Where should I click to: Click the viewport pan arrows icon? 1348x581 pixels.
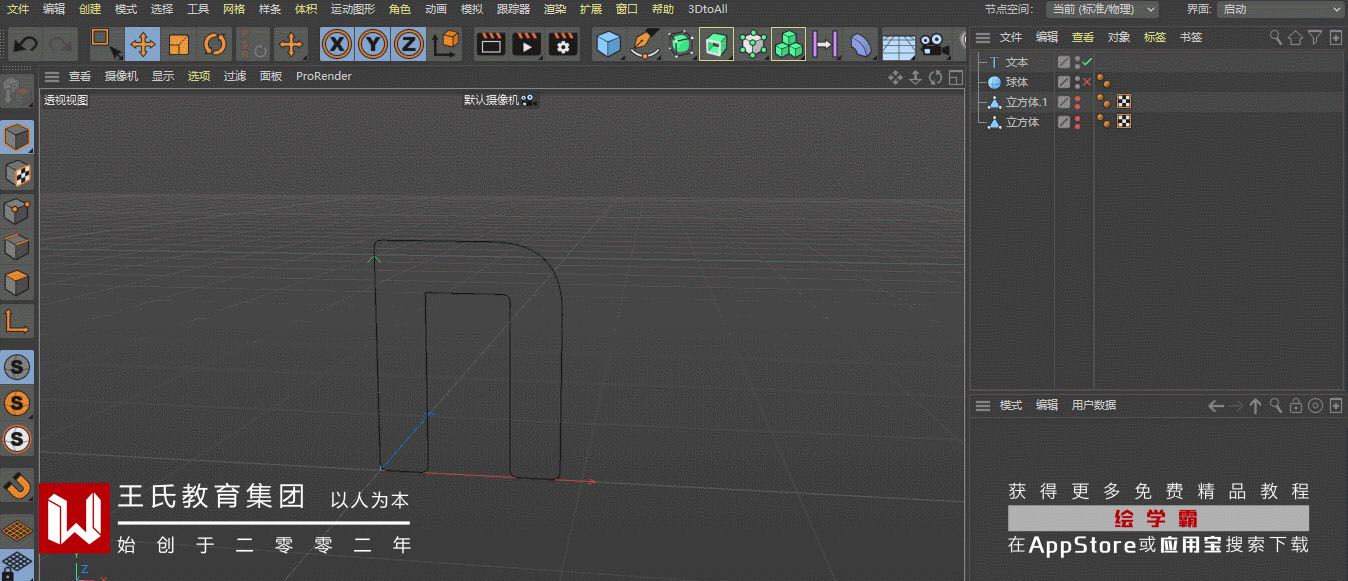pyautogui.click(x=896, y=77)
